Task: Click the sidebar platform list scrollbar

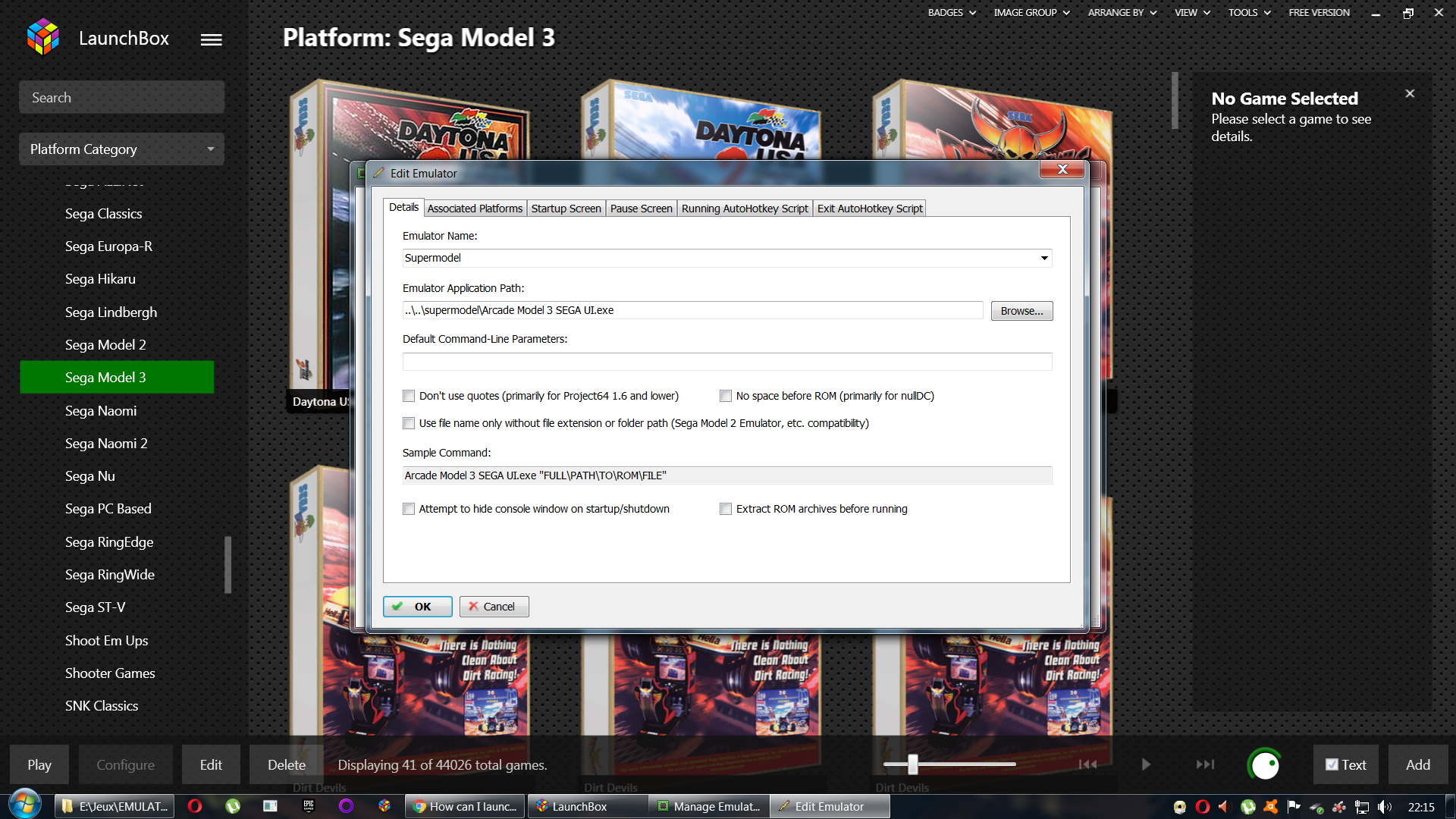Action: click(227, 565)
